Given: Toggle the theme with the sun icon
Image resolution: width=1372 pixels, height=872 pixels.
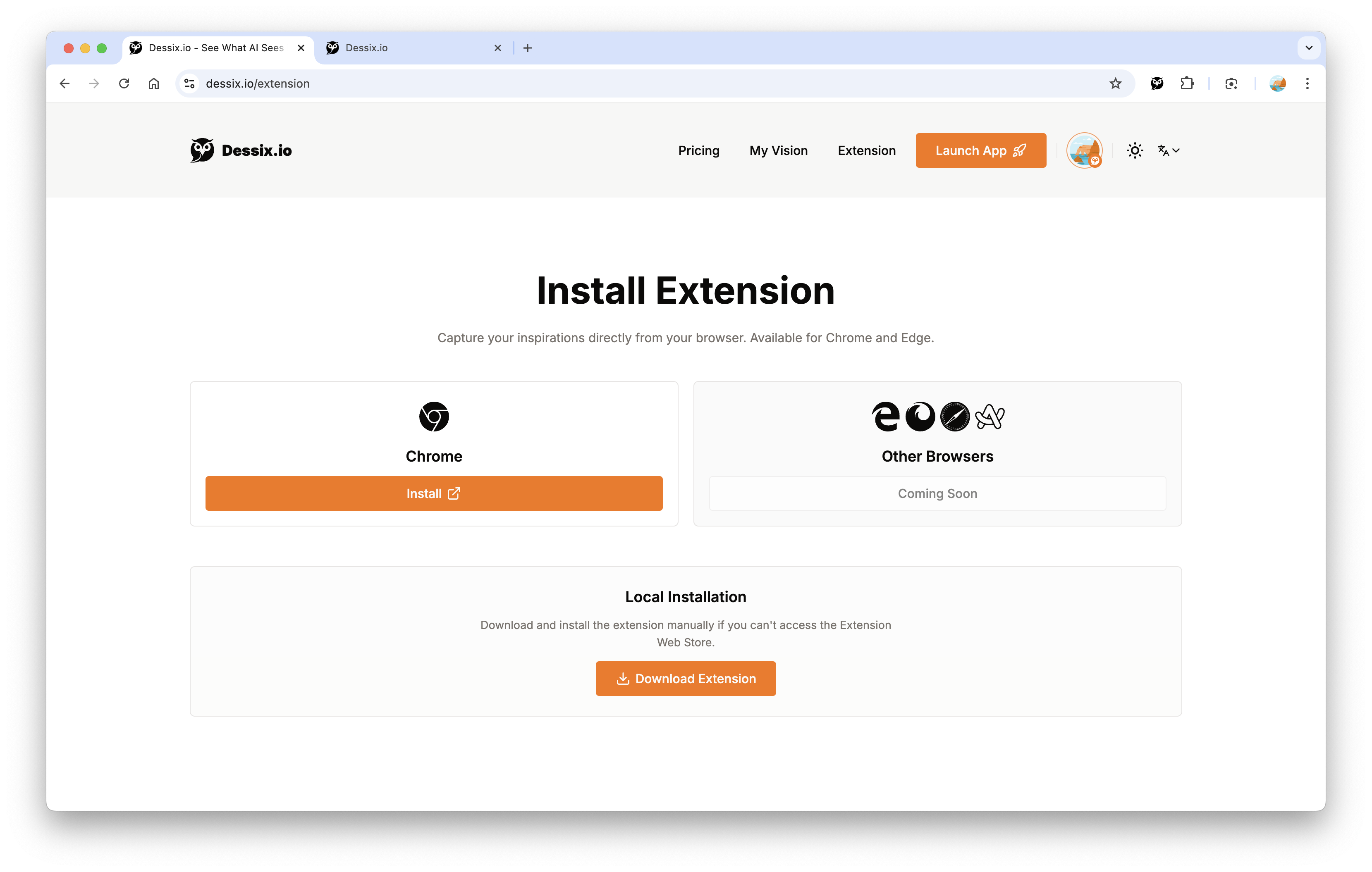Looking at the screenshot, I should pos(1134,150).
